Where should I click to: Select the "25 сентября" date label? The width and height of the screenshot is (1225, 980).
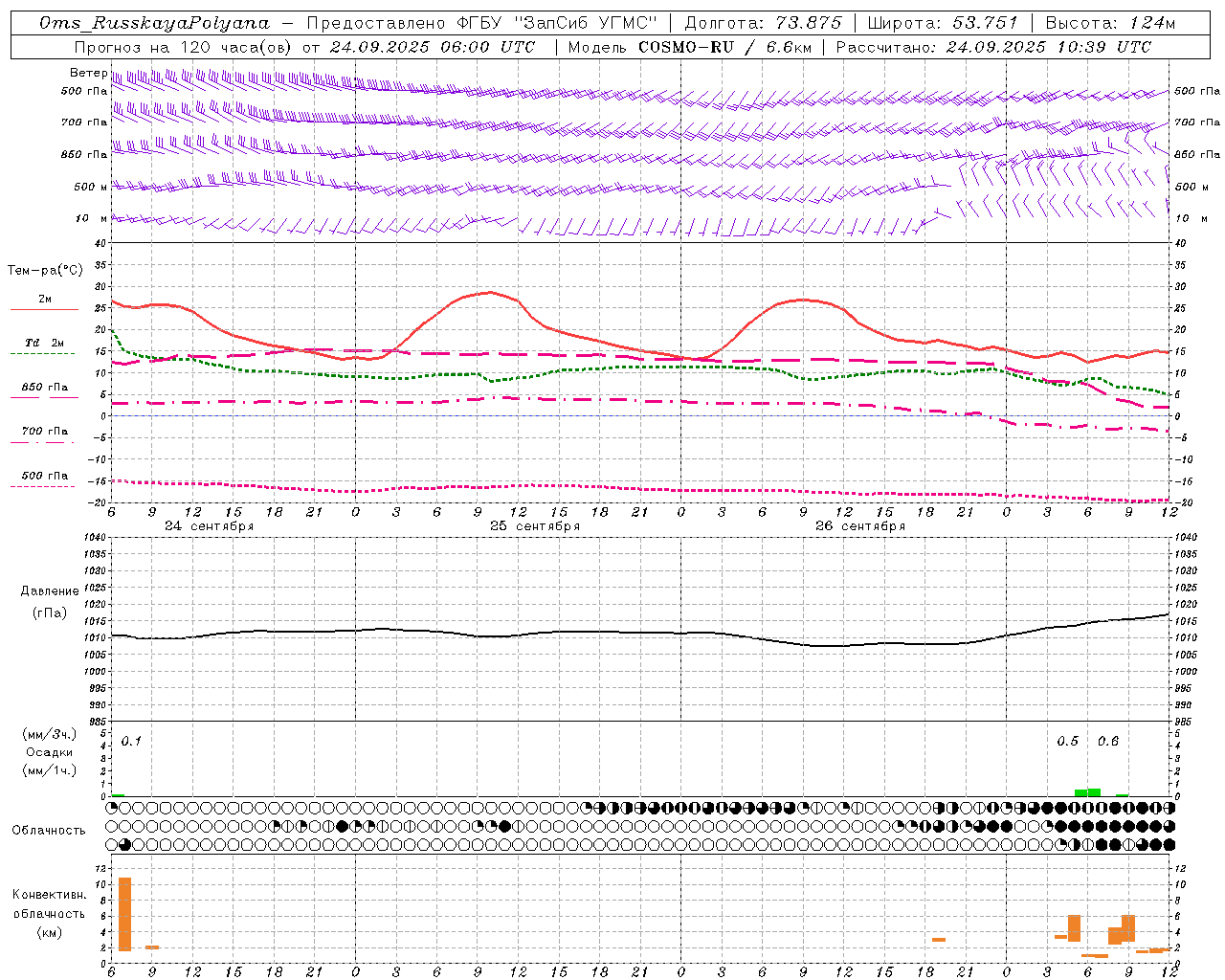click(x=535, y=526)
